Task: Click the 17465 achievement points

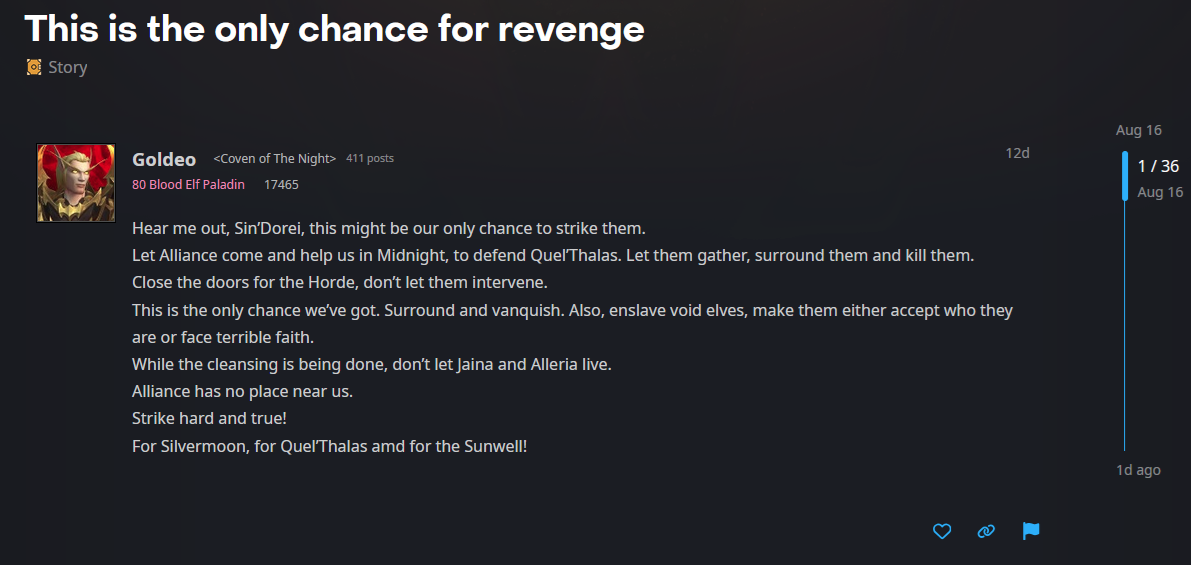Action: [x=281, y=185]
